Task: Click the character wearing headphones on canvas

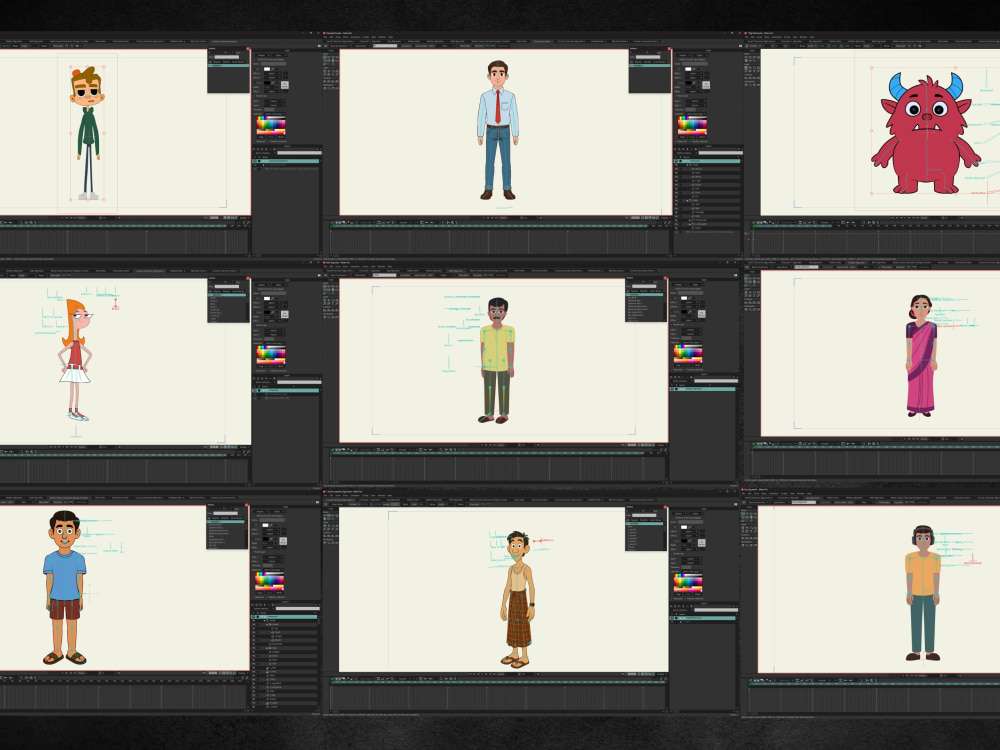Action: click(922, 592)
